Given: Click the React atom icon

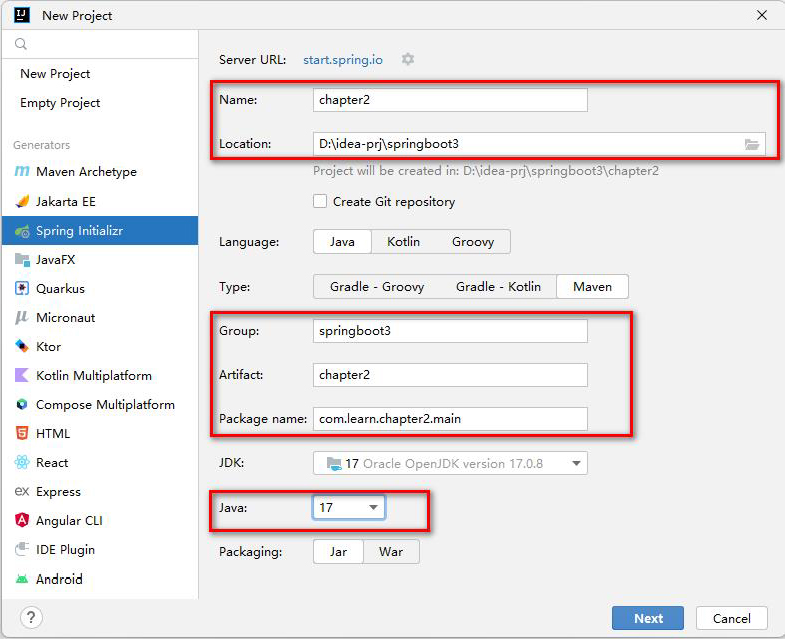Looking at the screenshot, I should [x=22, y=462].
